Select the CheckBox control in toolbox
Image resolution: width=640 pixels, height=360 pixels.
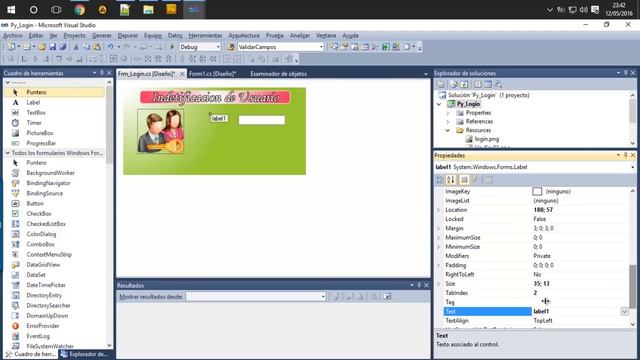[x=39, y=214]
